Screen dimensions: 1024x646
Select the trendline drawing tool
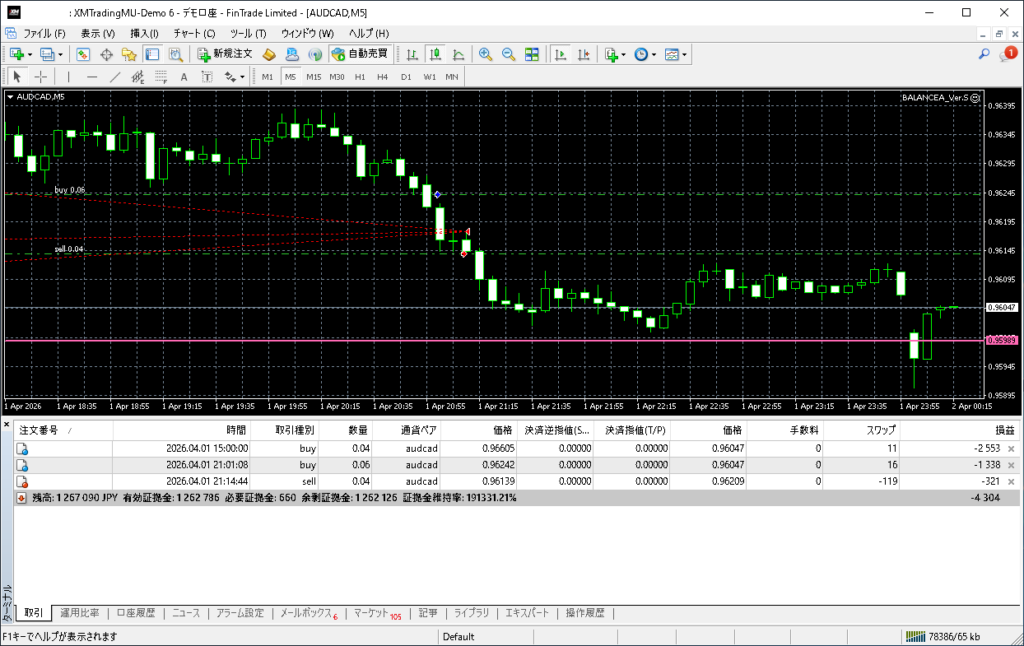pyautogui.click(x=115, y=76)
